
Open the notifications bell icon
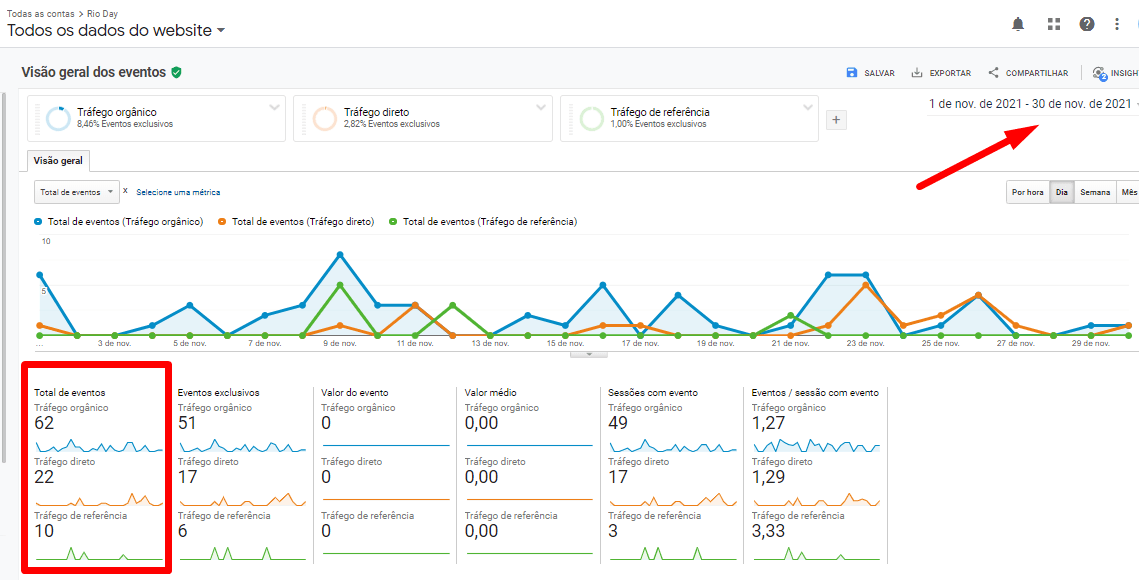click(x=1018, y=24)
